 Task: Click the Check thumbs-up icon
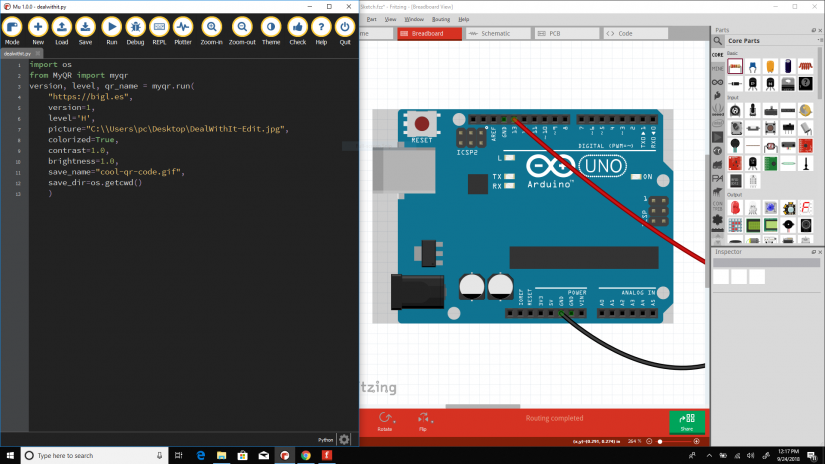click(x=297, y=29)
